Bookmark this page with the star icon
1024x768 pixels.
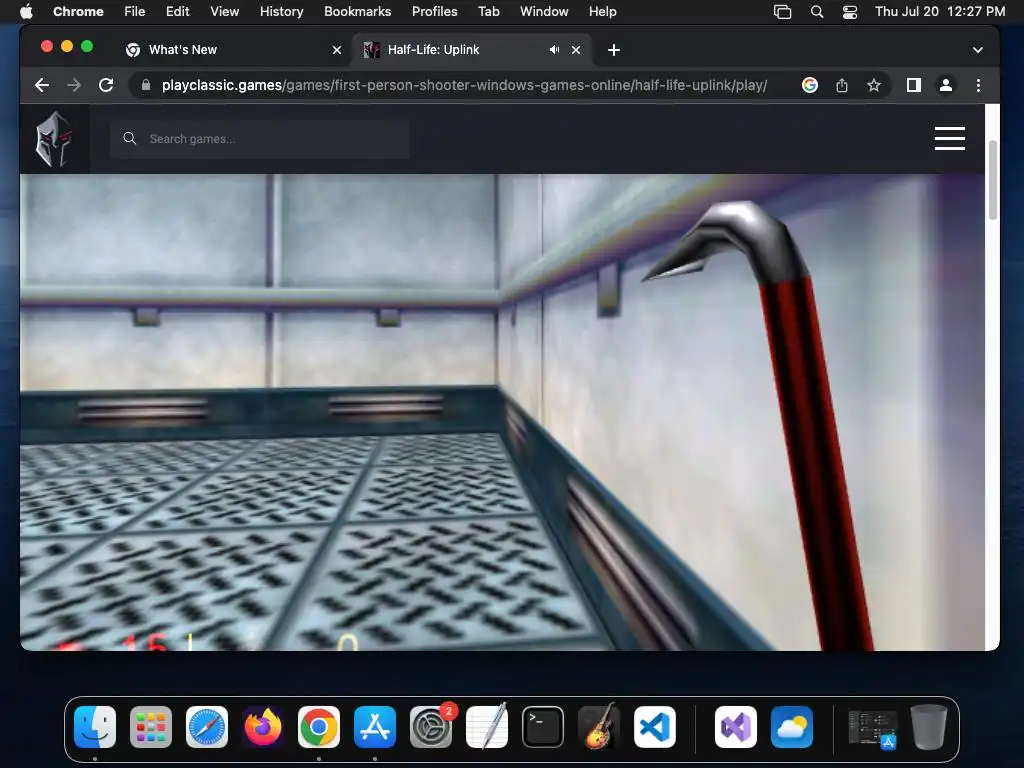[x=874, y=86]
